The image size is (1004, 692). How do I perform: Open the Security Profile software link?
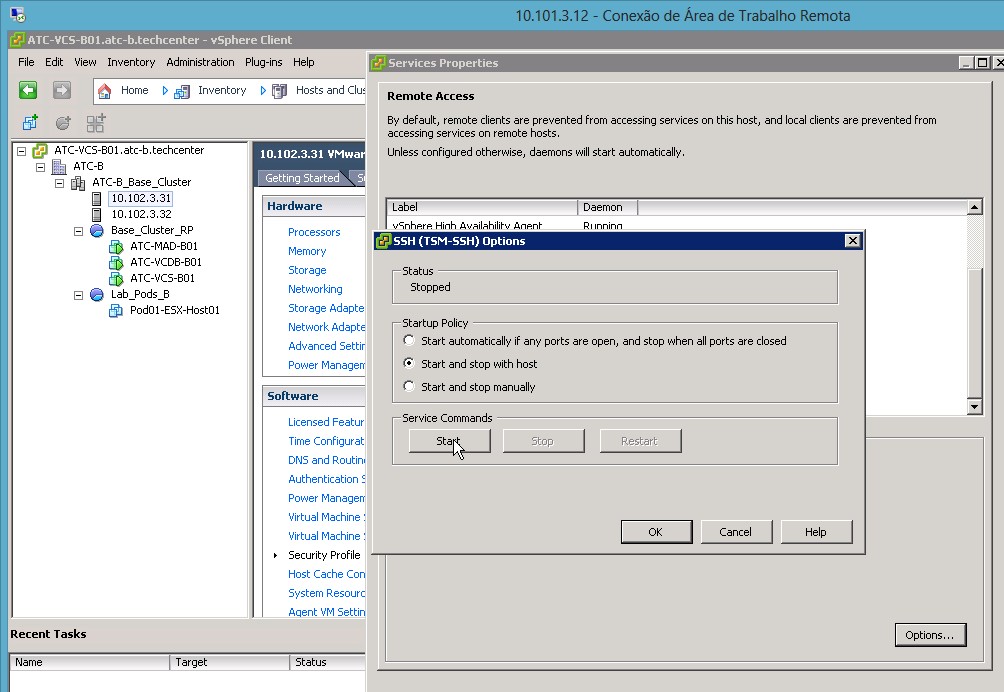(324, 555)
